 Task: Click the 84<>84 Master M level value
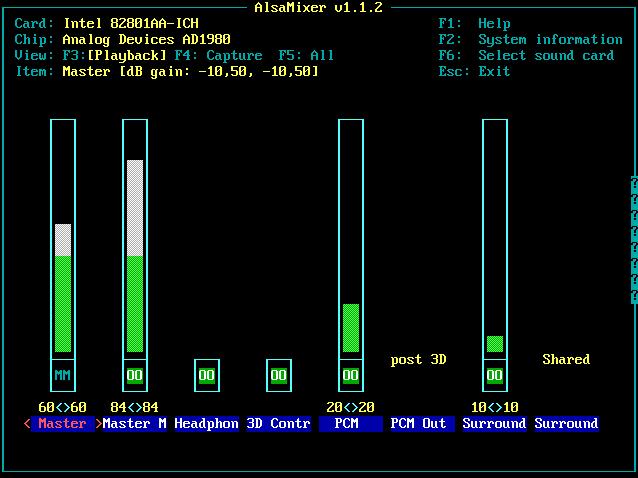pyautogui.click(x=135, y=407)
